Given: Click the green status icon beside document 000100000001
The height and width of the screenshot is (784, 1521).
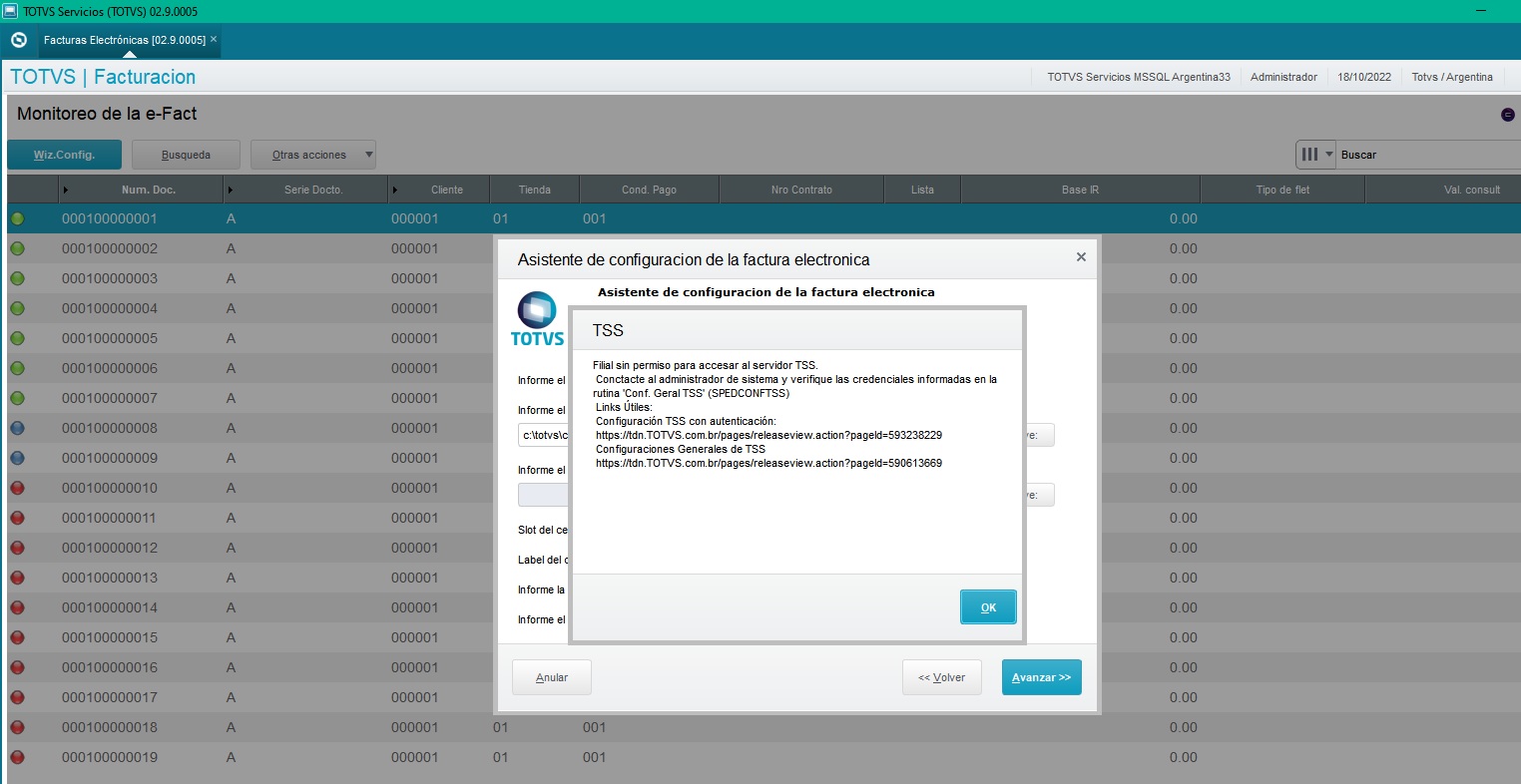Looking at the screenshot, I should [x=15, y=218].
